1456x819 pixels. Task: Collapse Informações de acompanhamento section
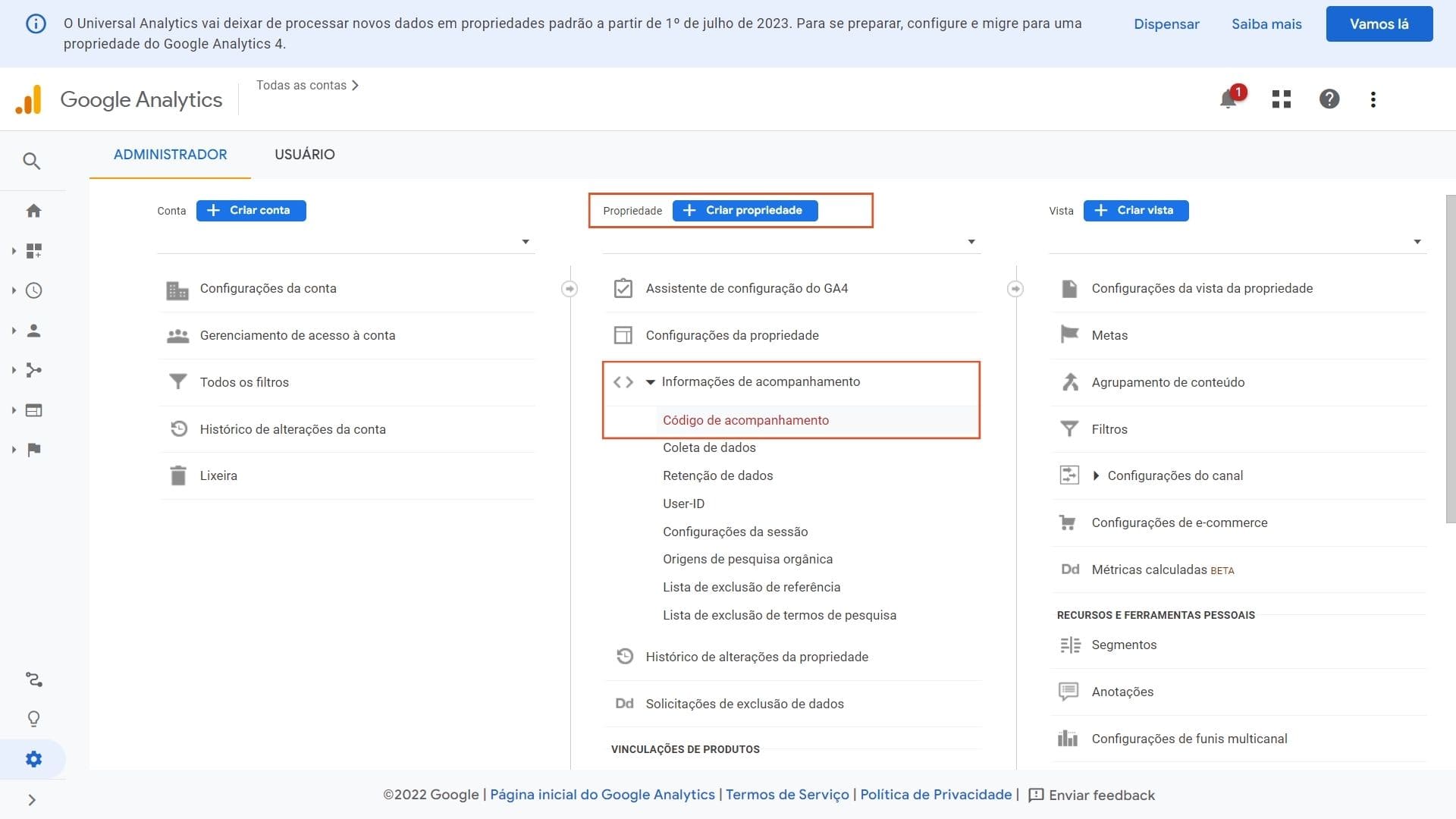[x=650, y=382]
